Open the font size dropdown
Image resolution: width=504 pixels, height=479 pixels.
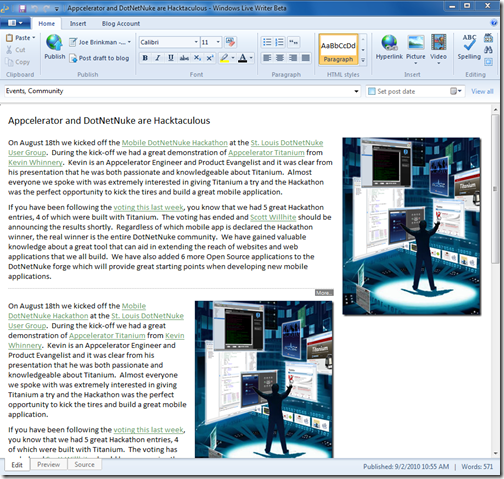pyautogui.click(x=211, y=42)
